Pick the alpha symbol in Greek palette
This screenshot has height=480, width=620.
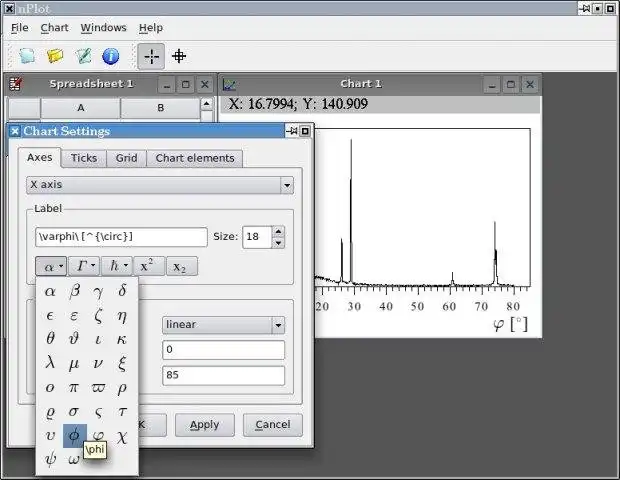pyautogui.click(x=50, y=292)
